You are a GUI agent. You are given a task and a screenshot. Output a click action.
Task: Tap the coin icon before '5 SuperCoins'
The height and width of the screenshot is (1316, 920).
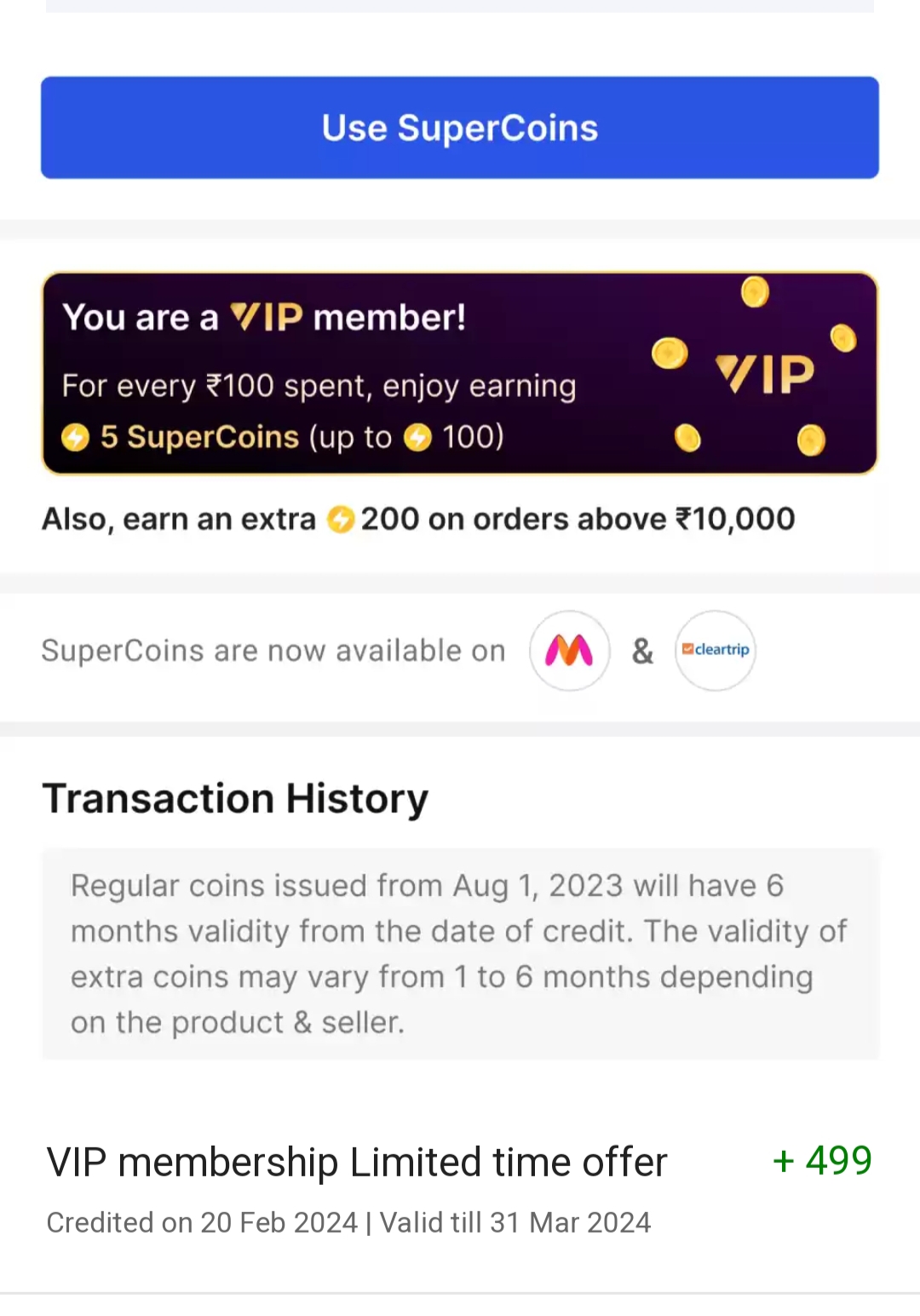point(76,438)
